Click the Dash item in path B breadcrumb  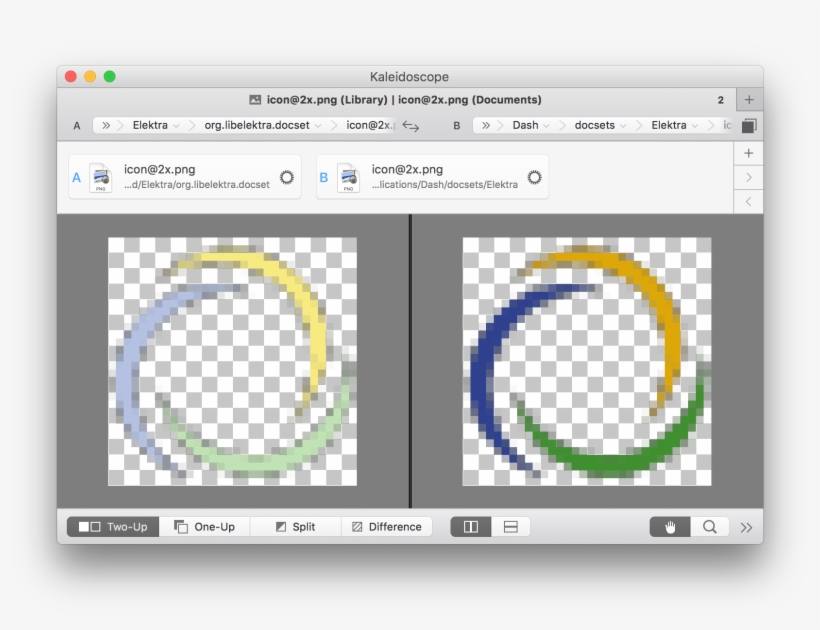click(525, 125)
